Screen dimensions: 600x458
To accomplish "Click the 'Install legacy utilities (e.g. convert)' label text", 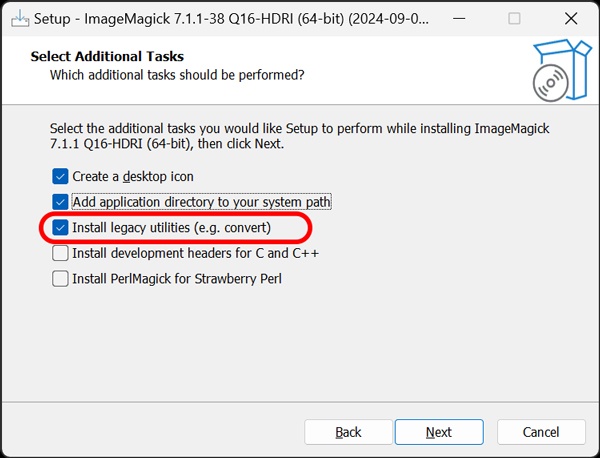I will tap(171, 228).
